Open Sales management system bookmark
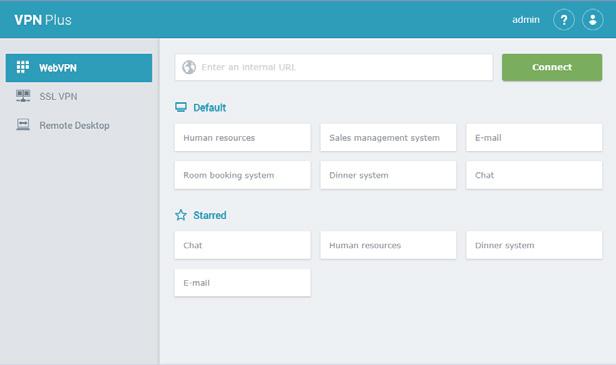The height and width of the screenshot is (365, 616). click(388, 138)
